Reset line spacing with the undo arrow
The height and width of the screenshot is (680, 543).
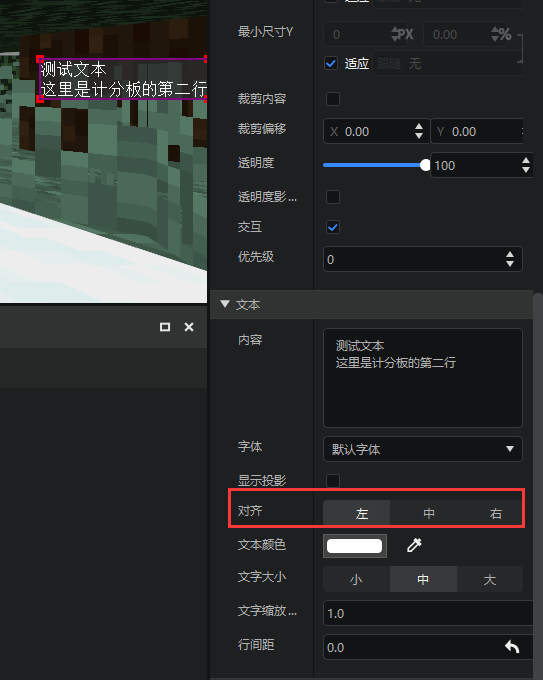click(x=512, y=647)
